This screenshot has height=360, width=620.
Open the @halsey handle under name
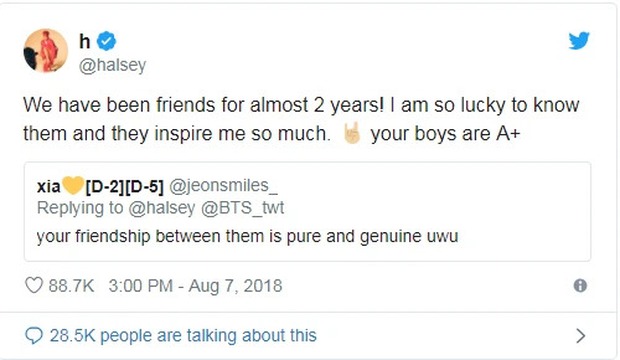112,65
